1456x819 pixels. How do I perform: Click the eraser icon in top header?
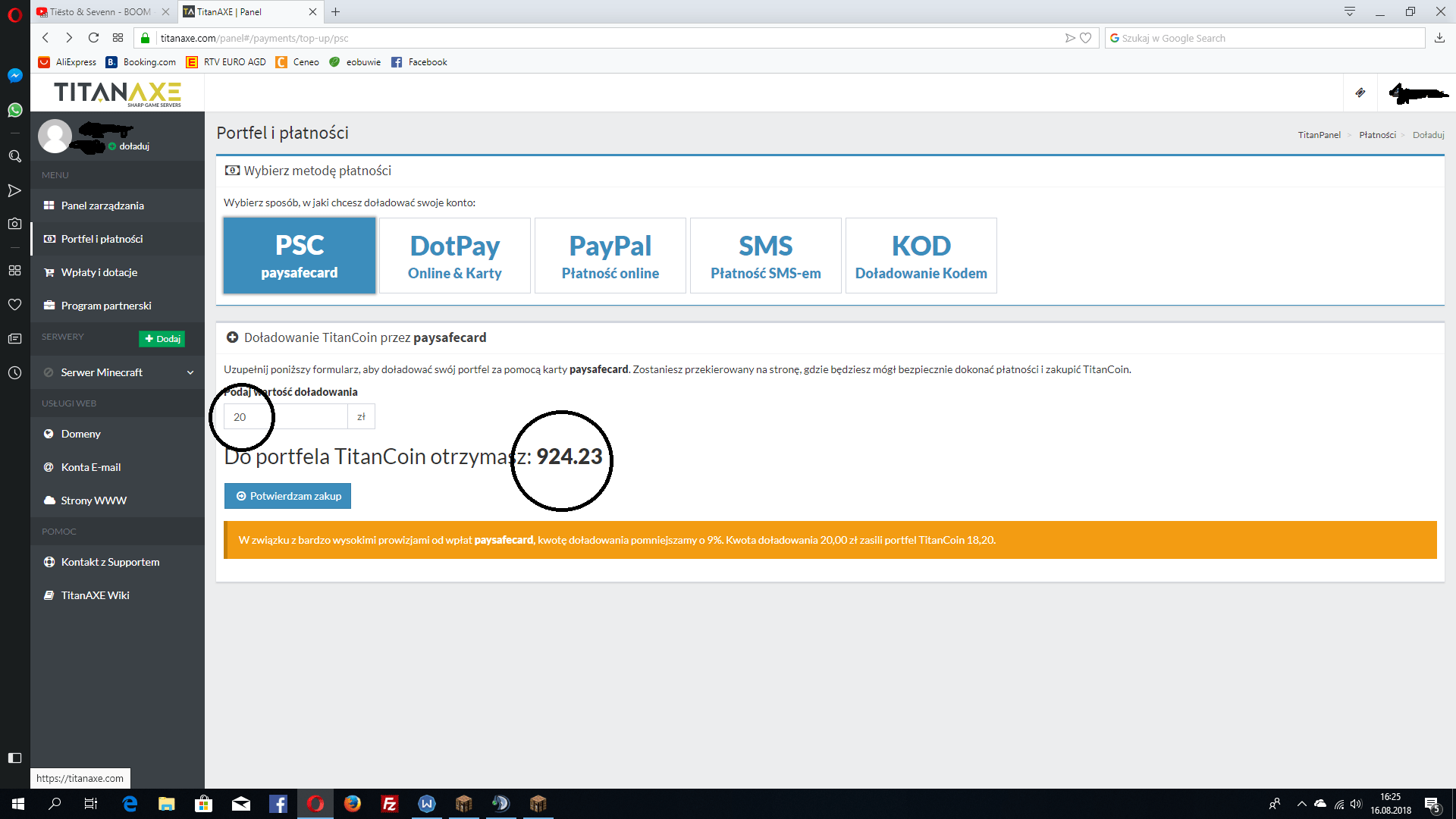coord(1360,93)
